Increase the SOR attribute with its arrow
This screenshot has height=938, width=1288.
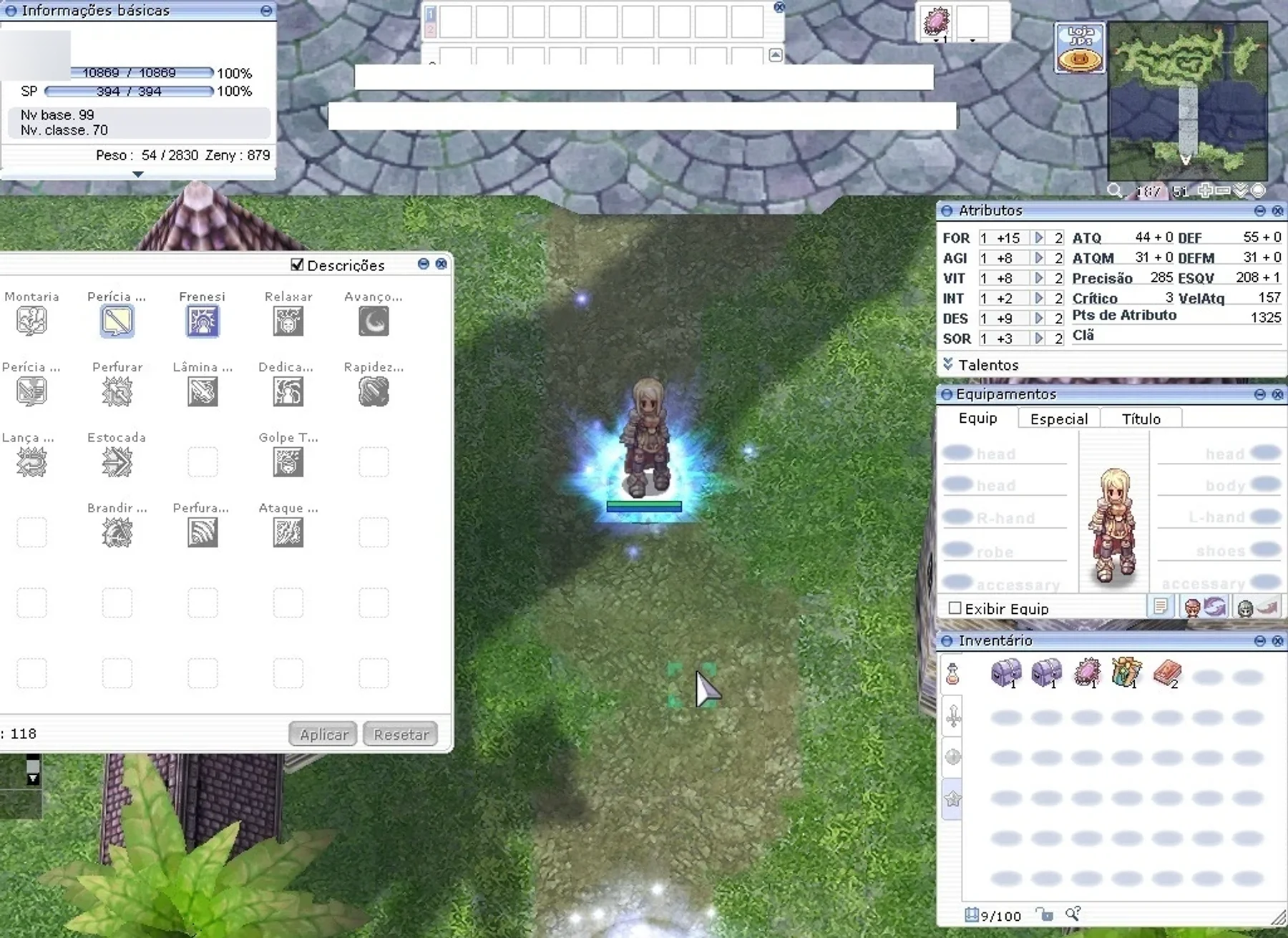tap(1039, 338)
